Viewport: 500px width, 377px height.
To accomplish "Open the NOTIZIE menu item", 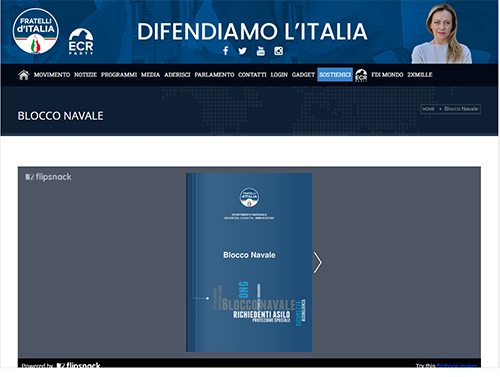I will click(x=85, y=75).
